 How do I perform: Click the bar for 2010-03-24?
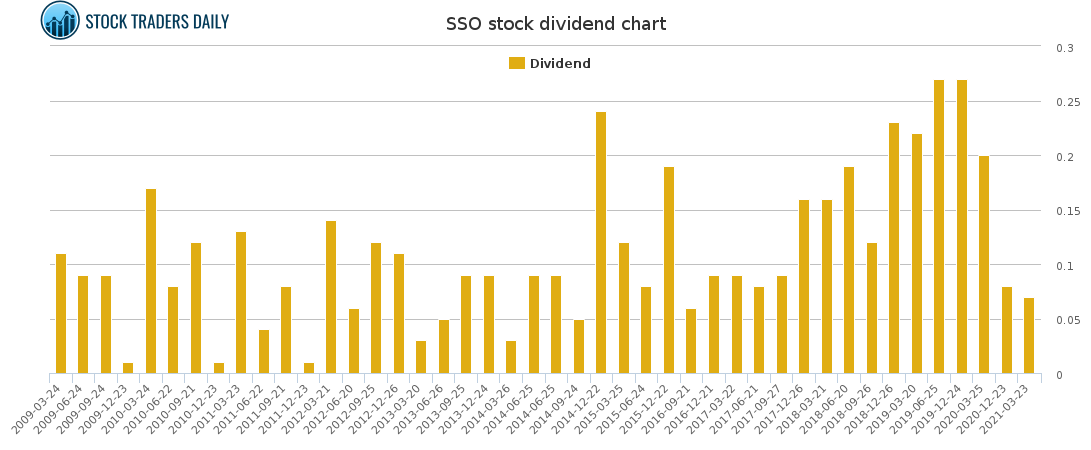click(151, 281)
